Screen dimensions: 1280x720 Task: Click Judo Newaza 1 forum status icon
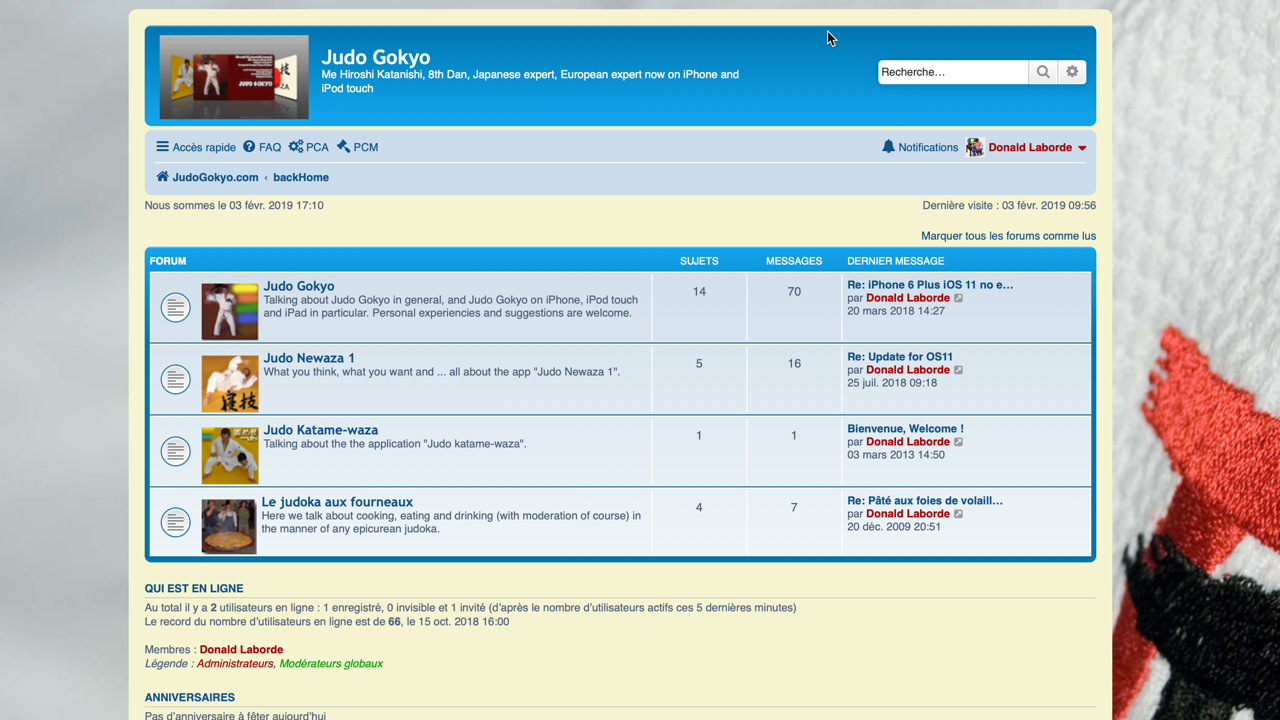click(x=175, y=379)
